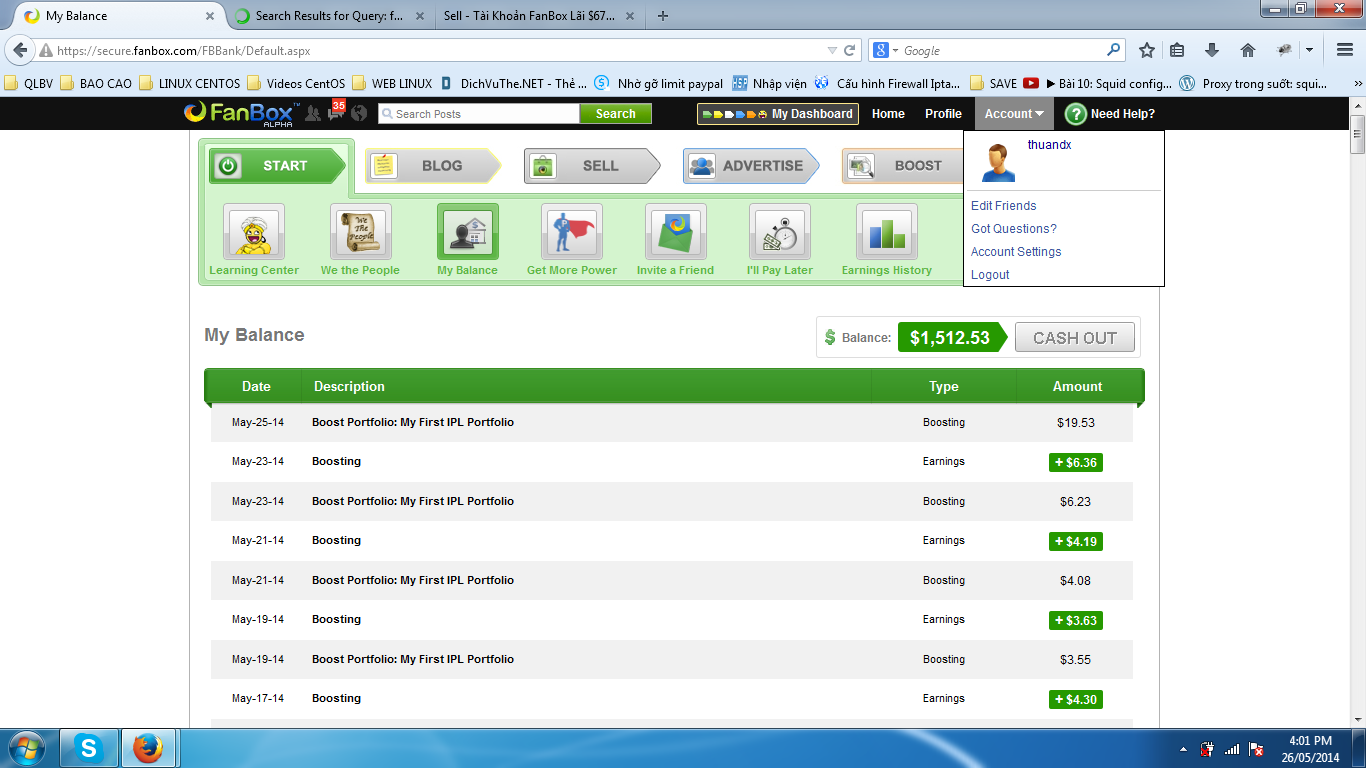The image size is (1366, 768).
Task: Bookmark this page with the star icon
Action: (1147, 50)
